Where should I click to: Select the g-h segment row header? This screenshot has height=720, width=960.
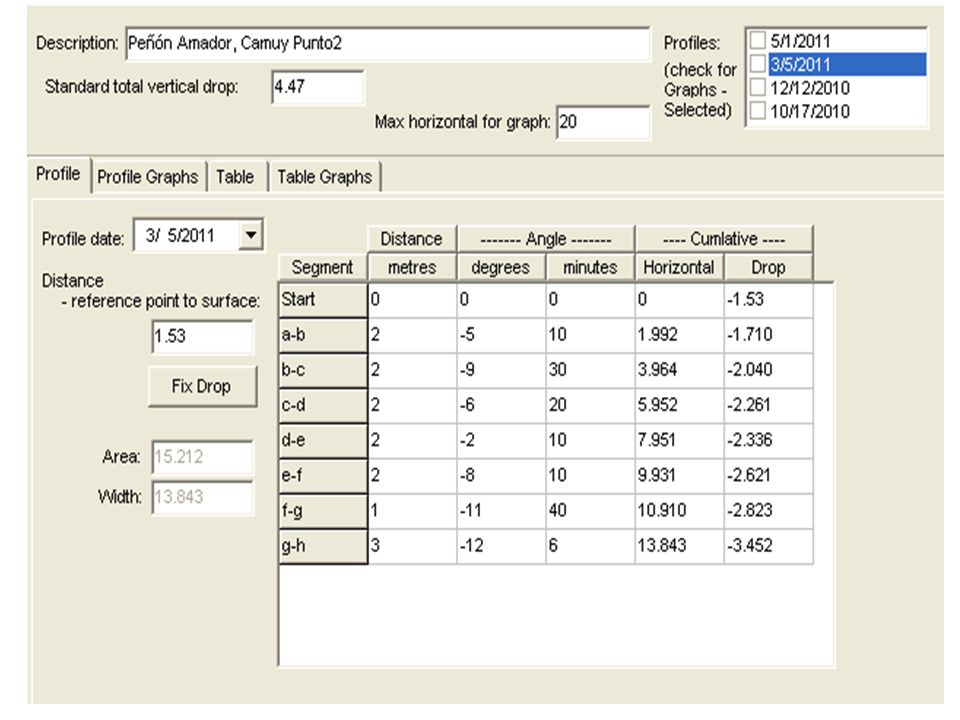coord(323,546)
